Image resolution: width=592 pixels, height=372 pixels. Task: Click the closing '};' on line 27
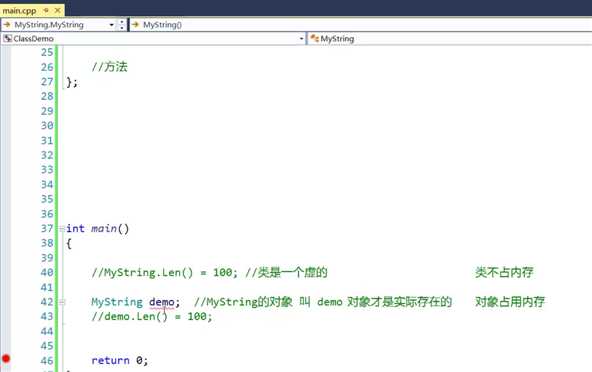[x=72, y=82]
